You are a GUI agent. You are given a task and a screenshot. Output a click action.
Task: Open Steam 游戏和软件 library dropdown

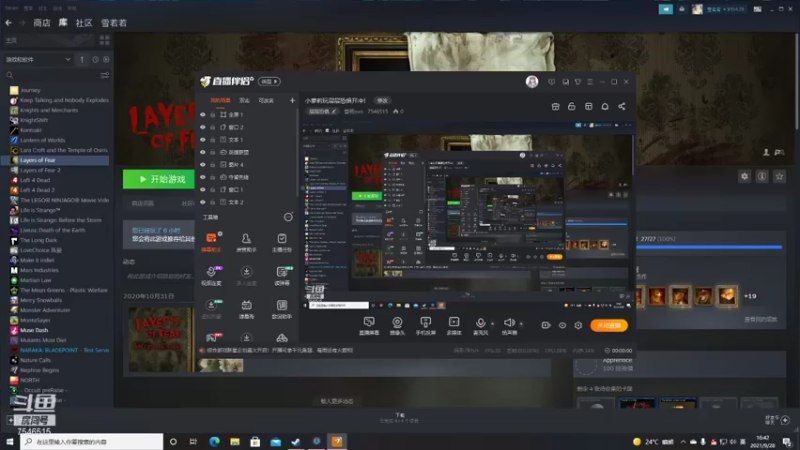coord(38,60)
